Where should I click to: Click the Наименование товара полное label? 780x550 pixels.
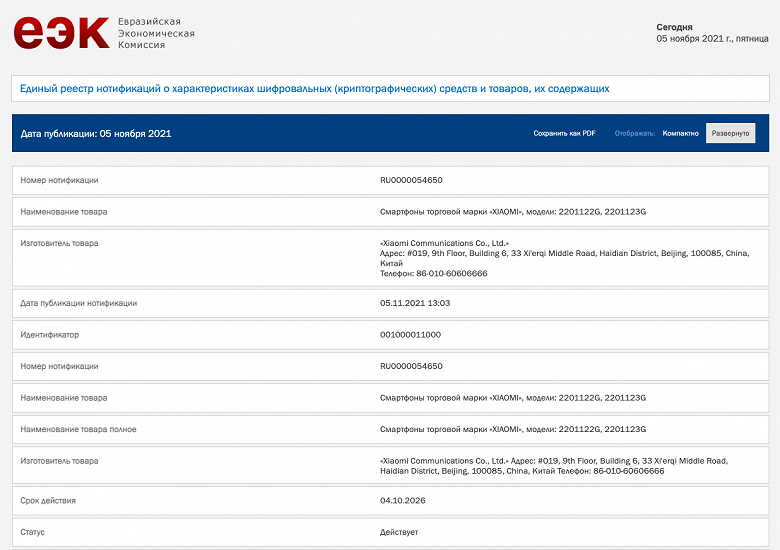point(78,429)
